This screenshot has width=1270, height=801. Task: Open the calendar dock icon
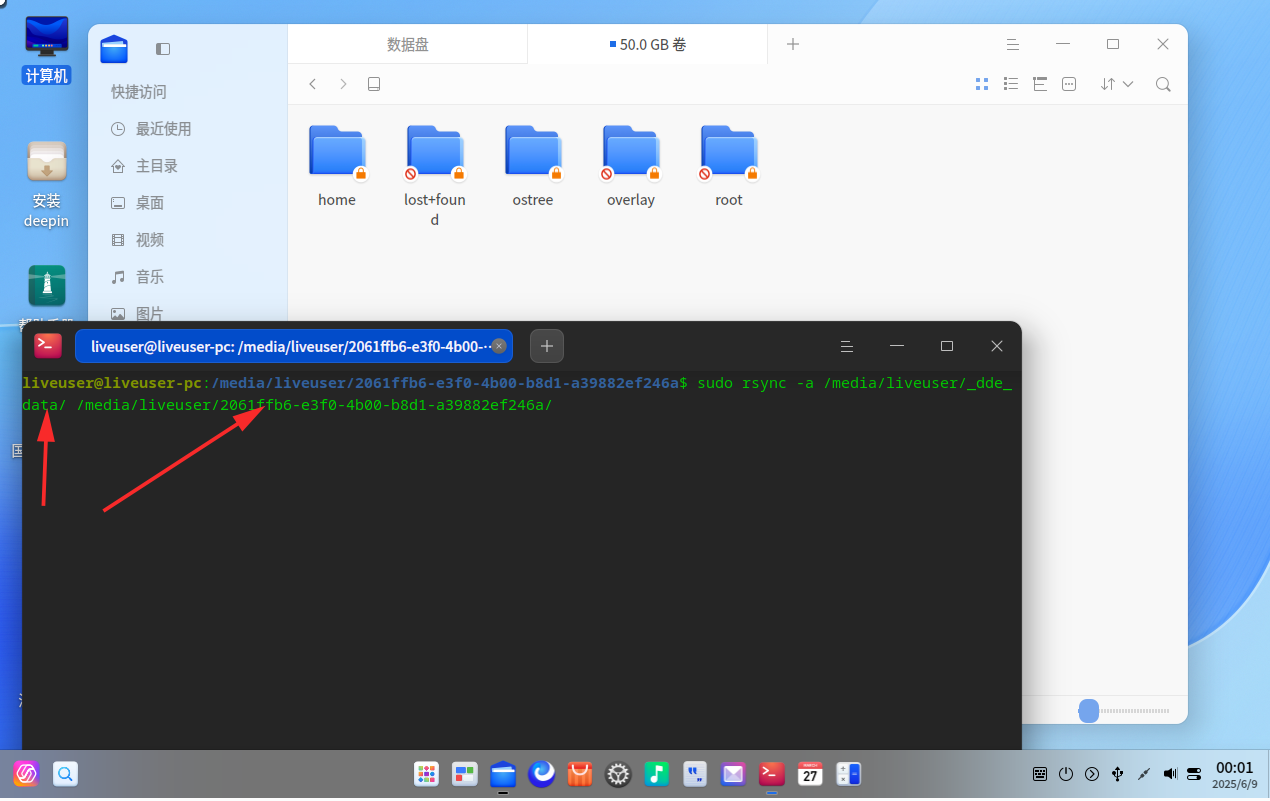coord(810,773)
